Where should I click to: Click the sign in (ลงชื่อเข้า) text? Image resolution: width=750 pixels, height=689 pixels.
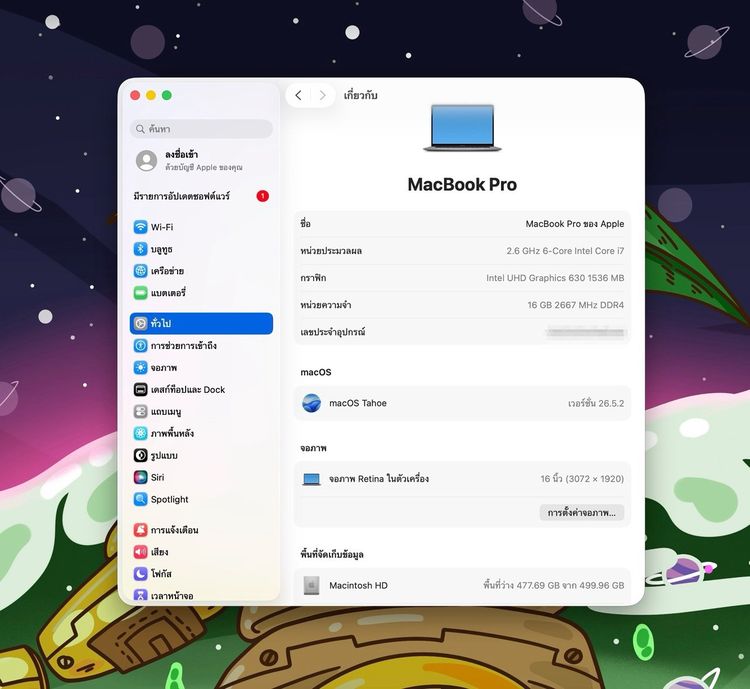(x=181, y=155)
